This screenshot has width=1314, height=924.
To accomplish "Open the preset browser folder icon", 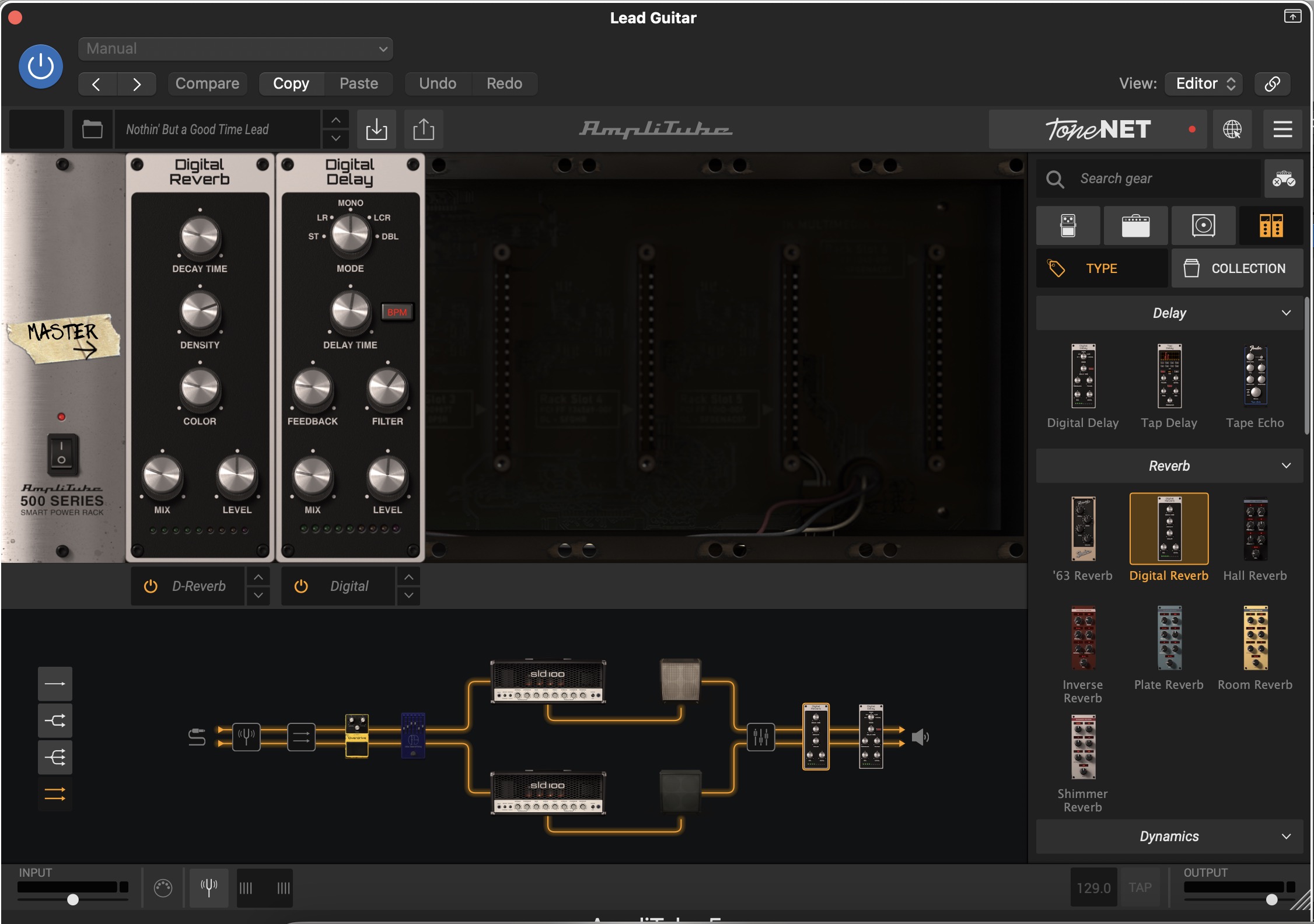I will (x=92, y=129).
